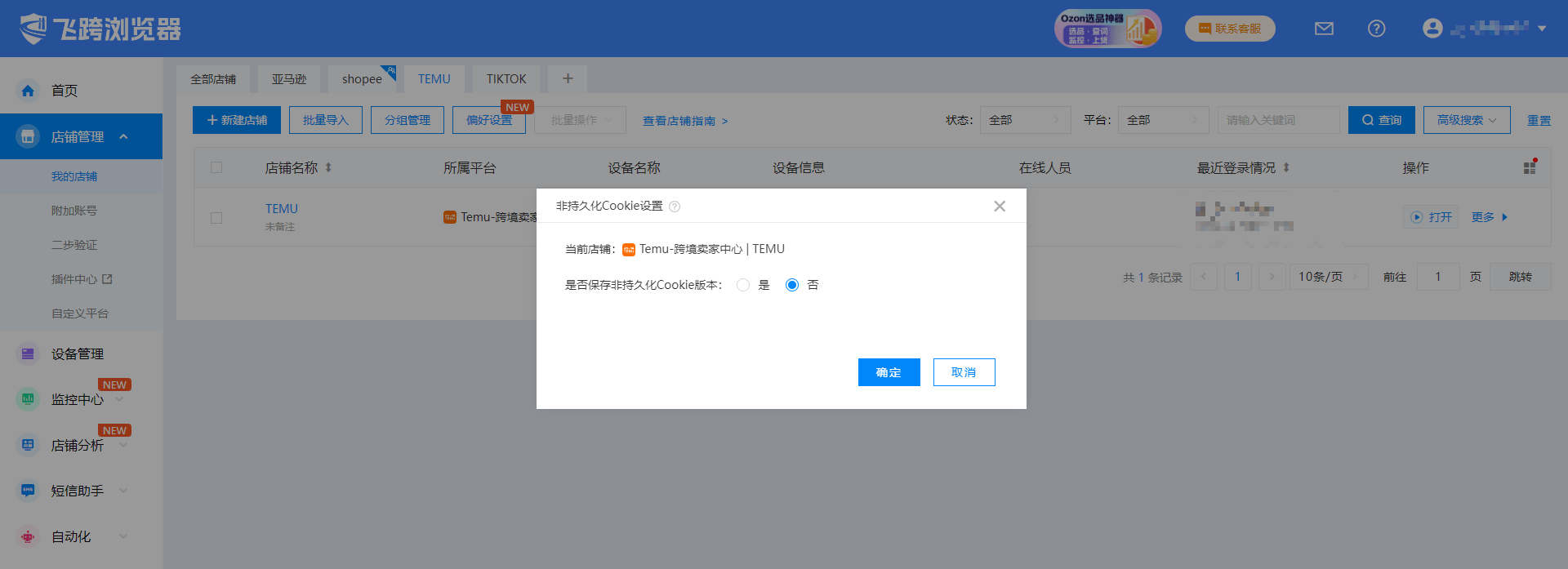Image resolution: width=1568 pixels, height=569 pixels.
Task: Click the keyword search input field
Action: 1277,120
